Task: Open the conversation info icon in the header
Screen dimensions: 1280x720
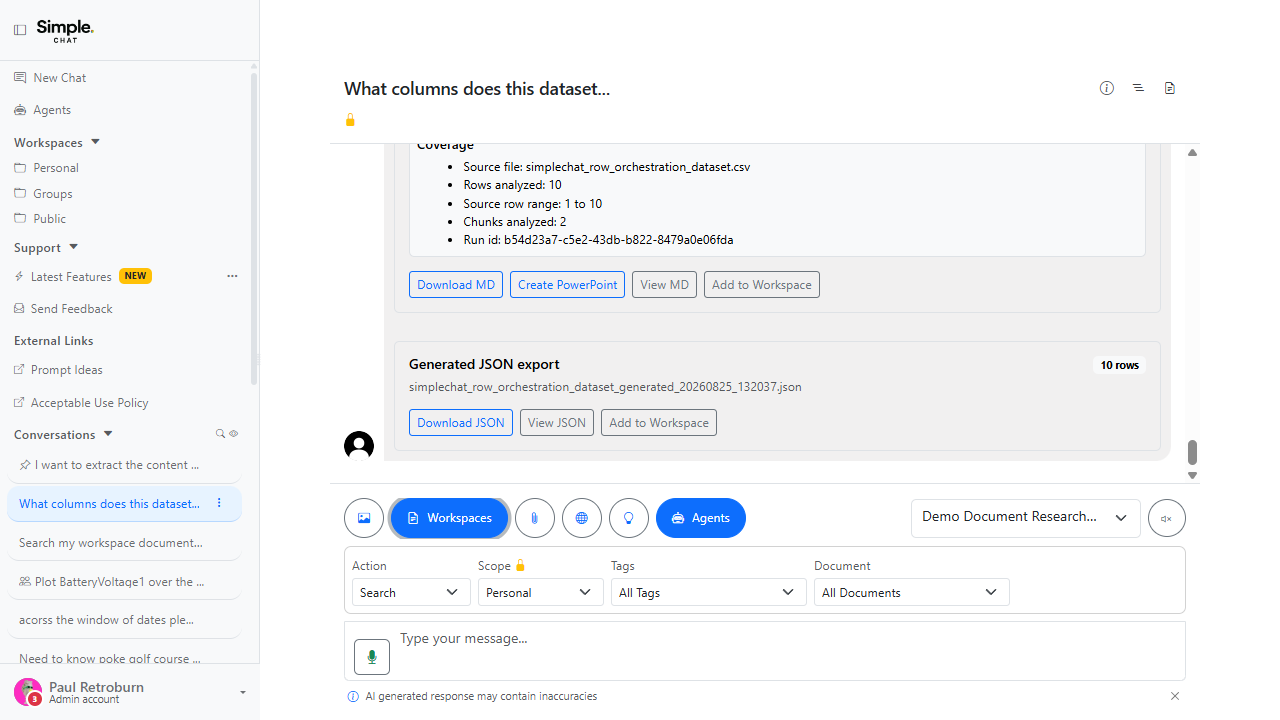Action: [1107, 88]
